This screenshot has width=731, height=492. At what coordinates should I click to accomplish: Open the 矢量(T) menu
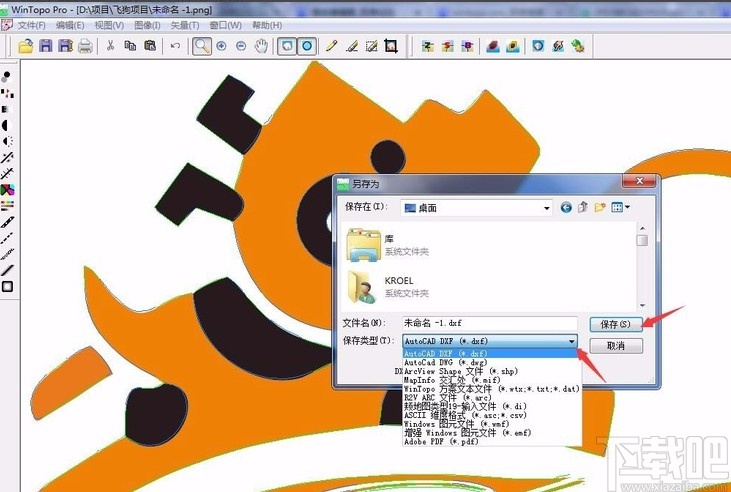185,25
